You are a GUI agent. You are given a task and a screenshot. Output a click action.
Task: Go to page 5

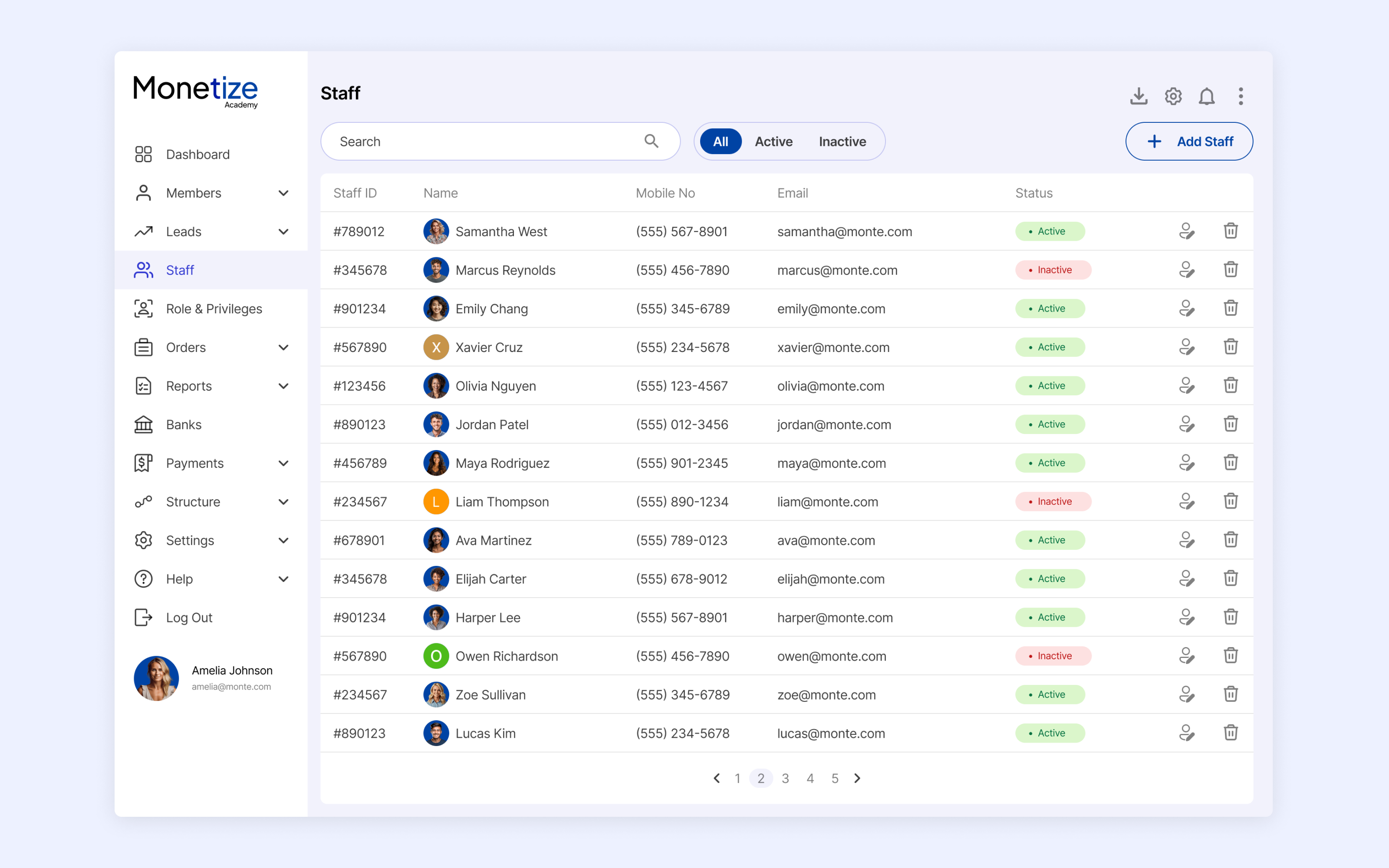pos(835,779)
